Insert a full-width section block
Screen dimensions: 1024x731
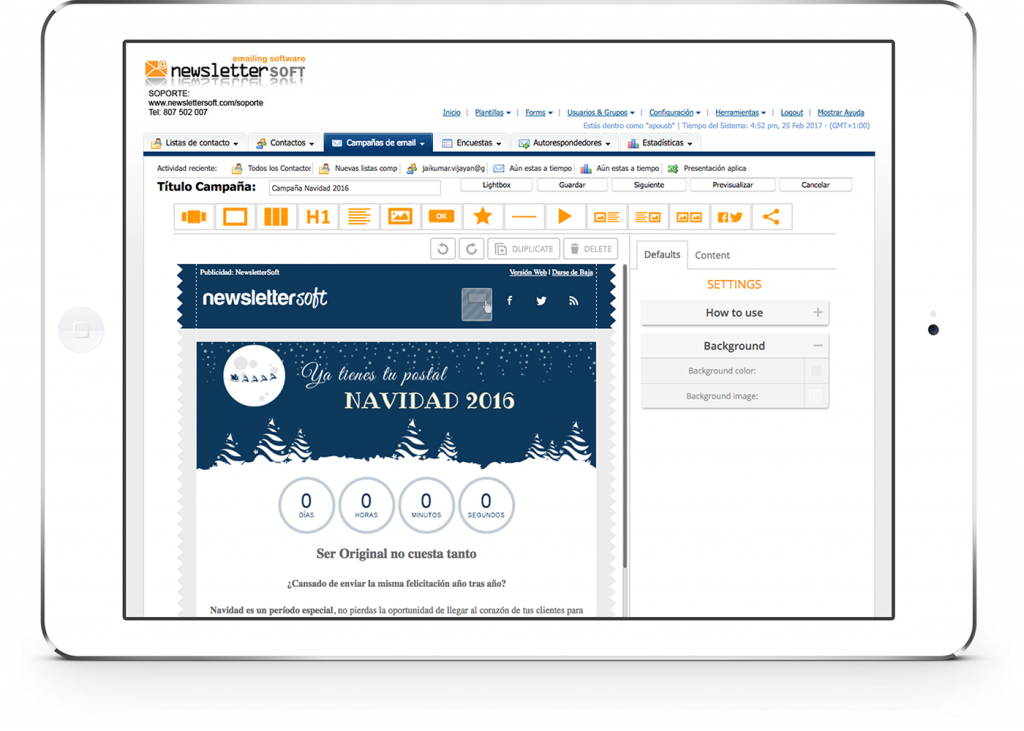coord(194,217)
